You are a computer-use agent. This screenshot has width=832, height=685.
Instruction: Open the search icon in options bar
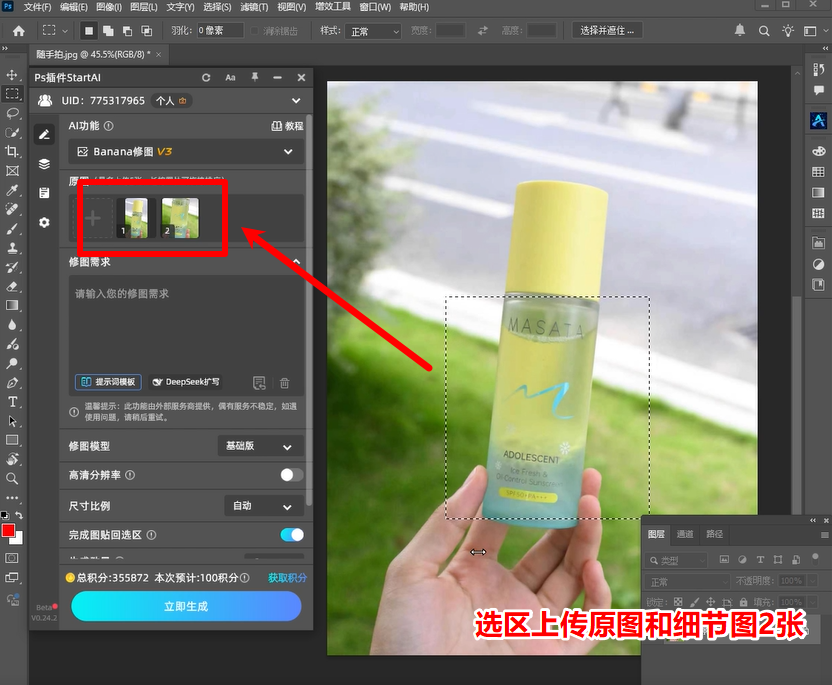pyautogui.click(x=764, y=31)
